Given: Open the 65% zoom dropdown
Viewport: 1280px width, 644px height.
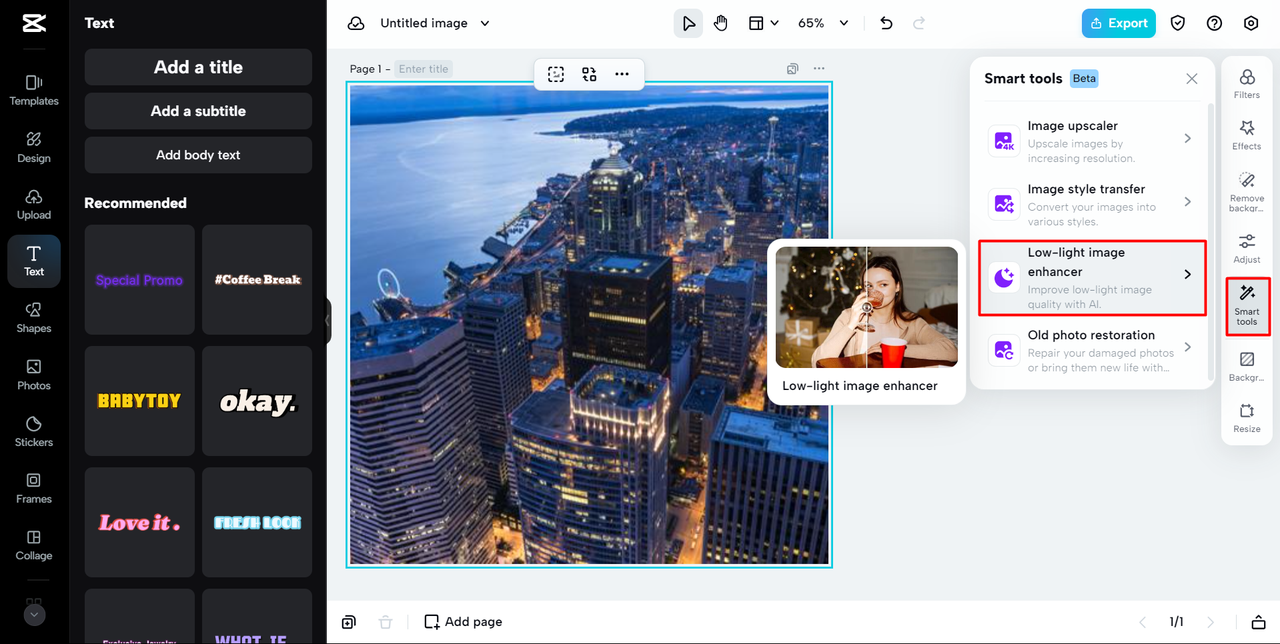Looking at the screenshot, I should [x=823, y=23].
